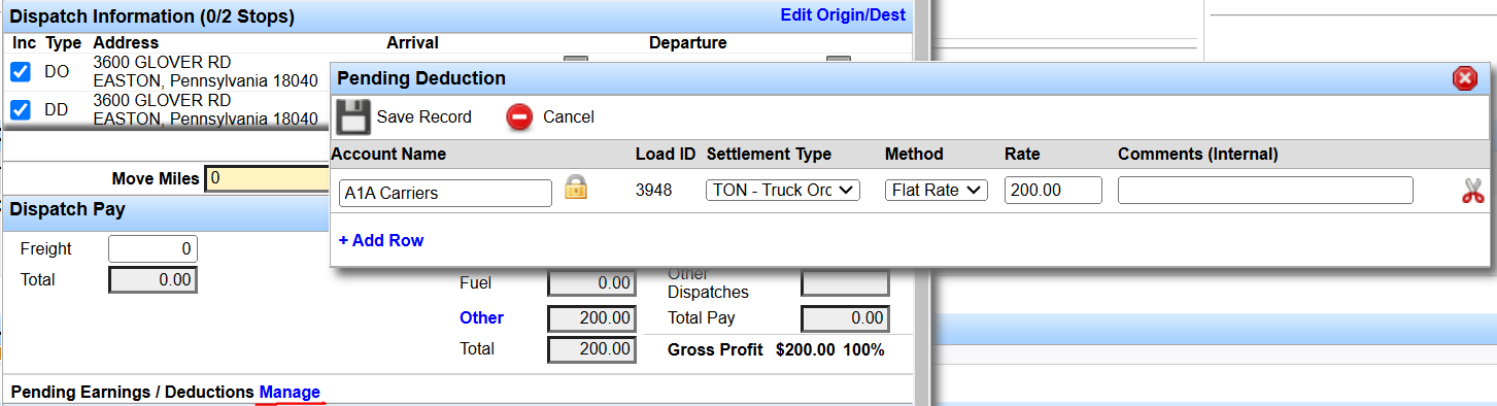This screenshot has height=406, width=1497.
Task: Click the Dispatch Pay section header
Action: point(67,209)
